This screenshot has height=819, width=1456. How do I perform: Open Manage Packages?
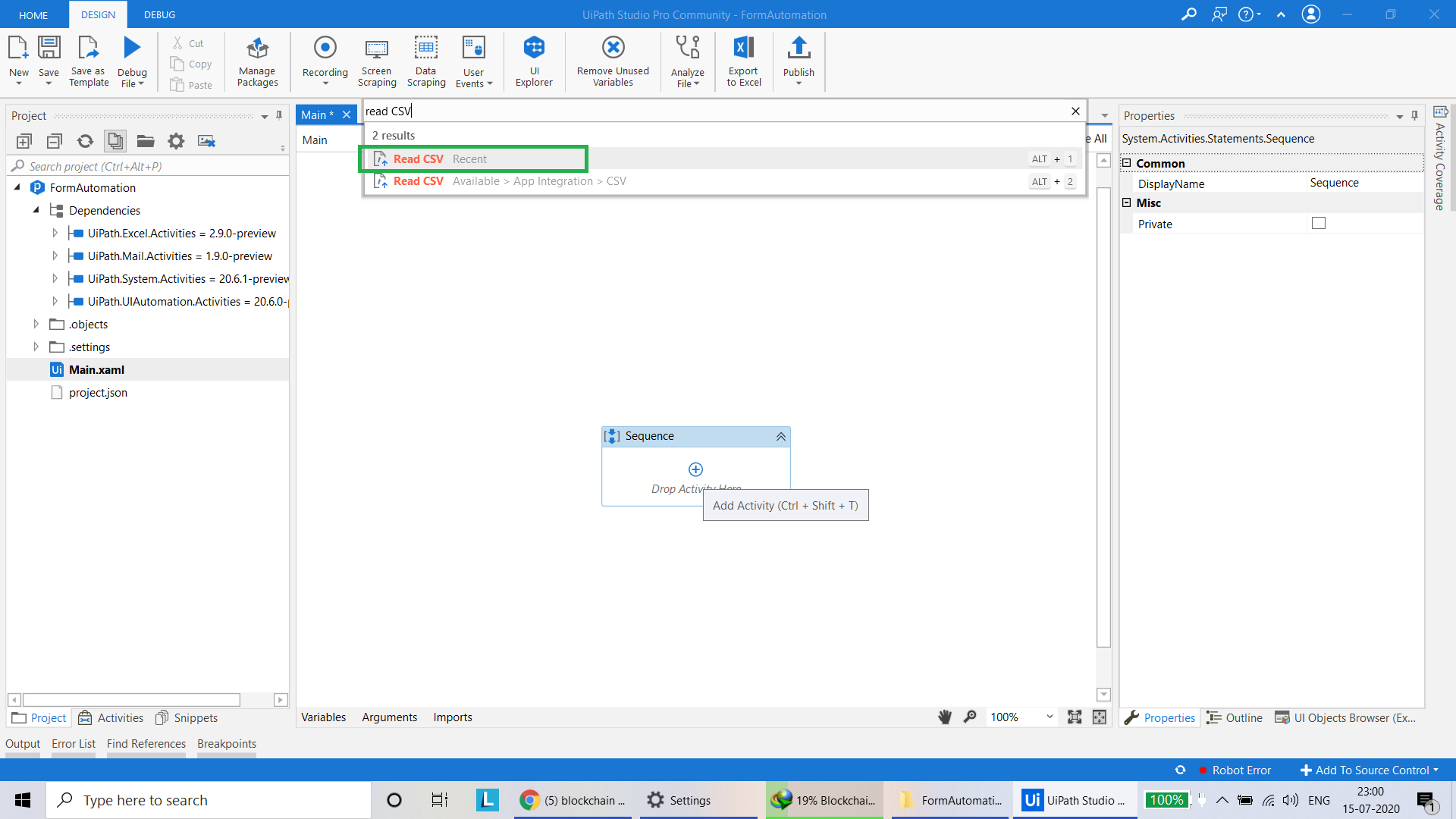[x=257, y=61]
